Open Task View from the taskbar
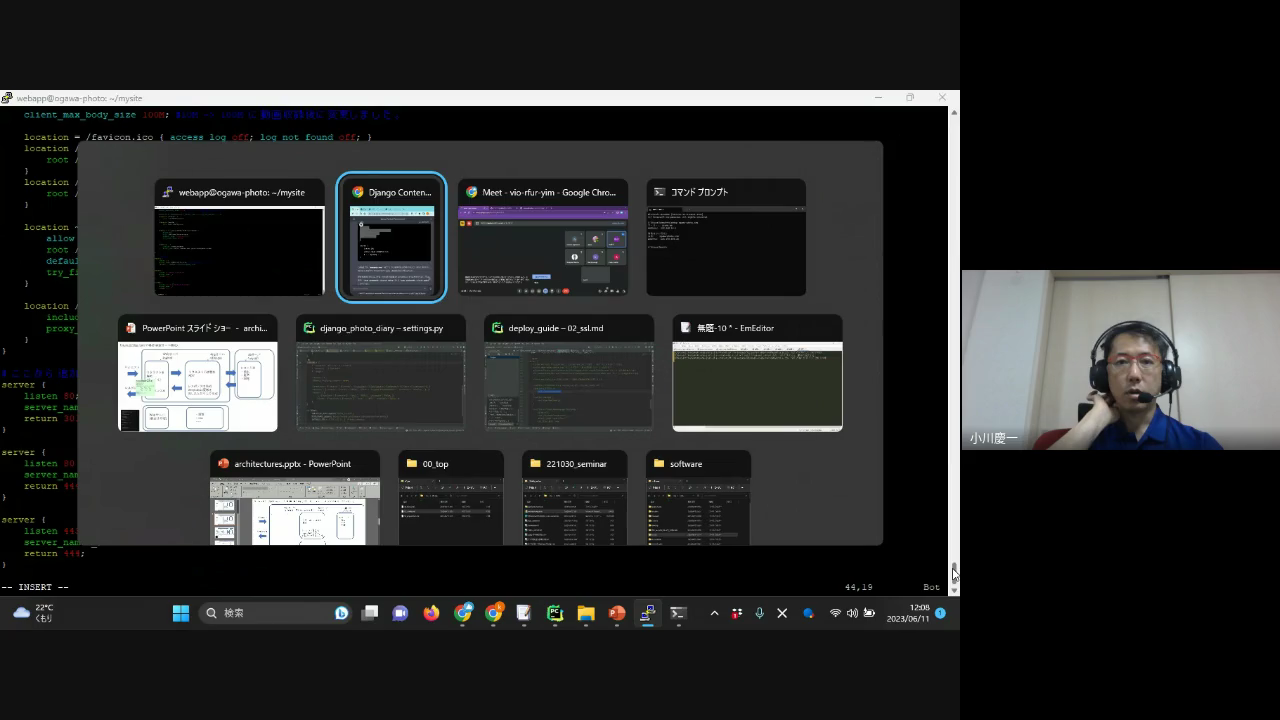 tap(370, 613)
